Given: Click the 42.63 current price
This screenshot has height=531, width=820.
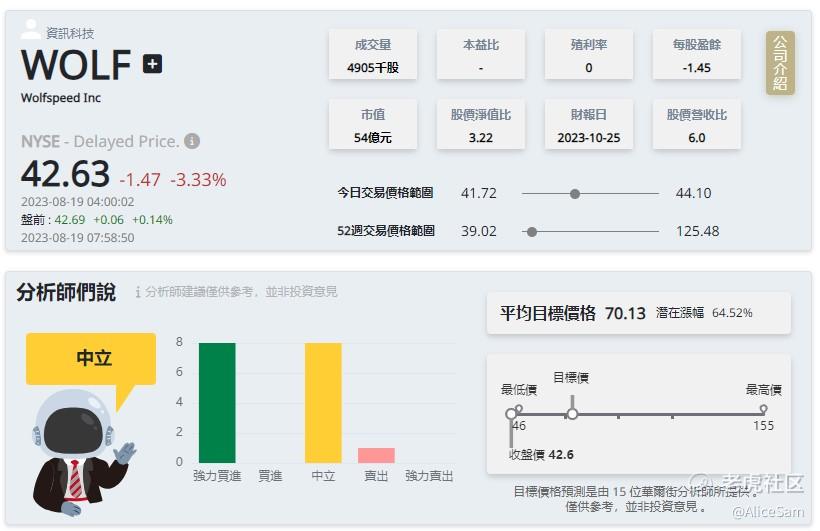Looking at the screenshot, I should [65, 174].
